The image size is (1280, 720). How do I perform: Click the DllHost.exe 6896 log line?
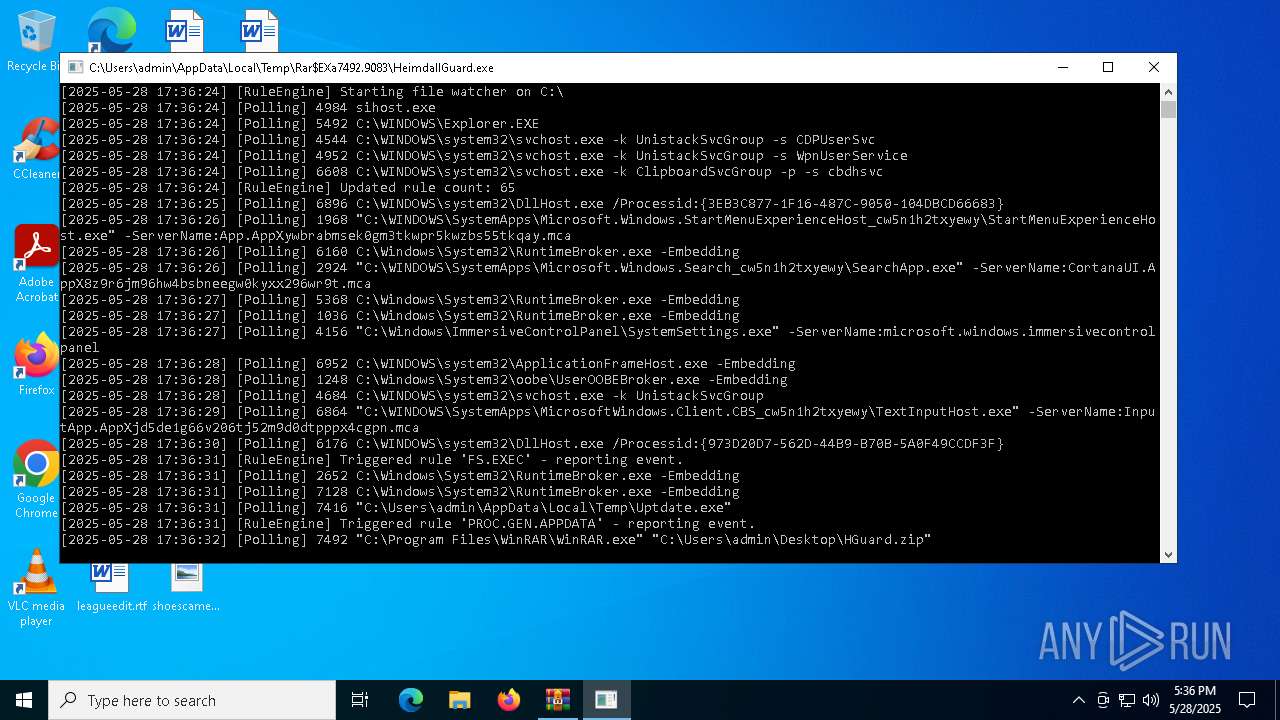coord(532,204)
